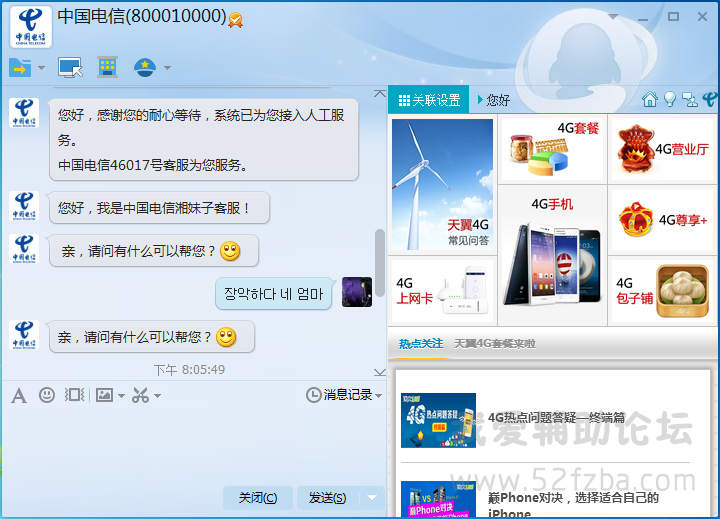Open the 天翼4G 常见问答 windmill tile
Screen dimensions: 720x519
coord(442,185)
